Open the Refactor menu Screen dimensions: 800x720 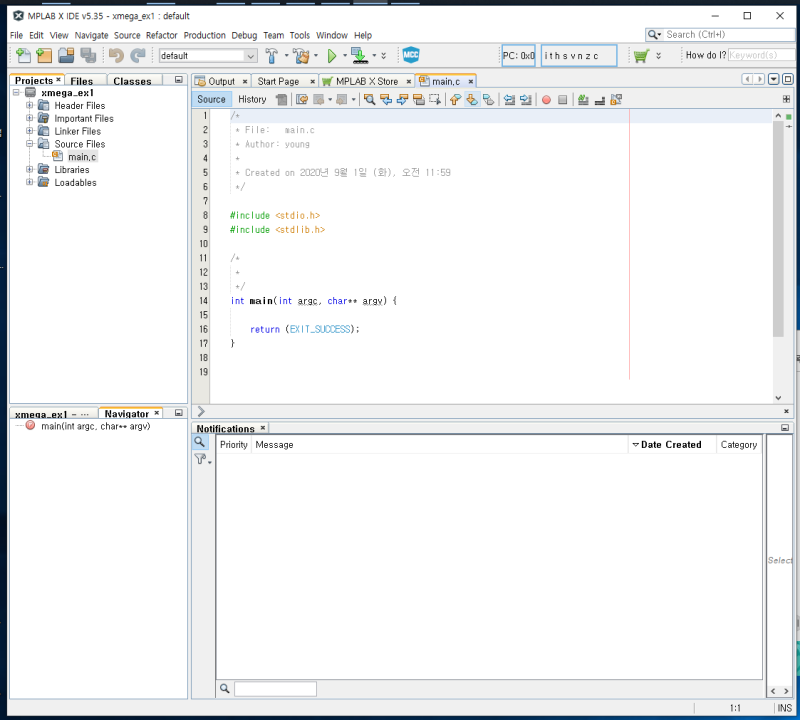click(161, 35)
